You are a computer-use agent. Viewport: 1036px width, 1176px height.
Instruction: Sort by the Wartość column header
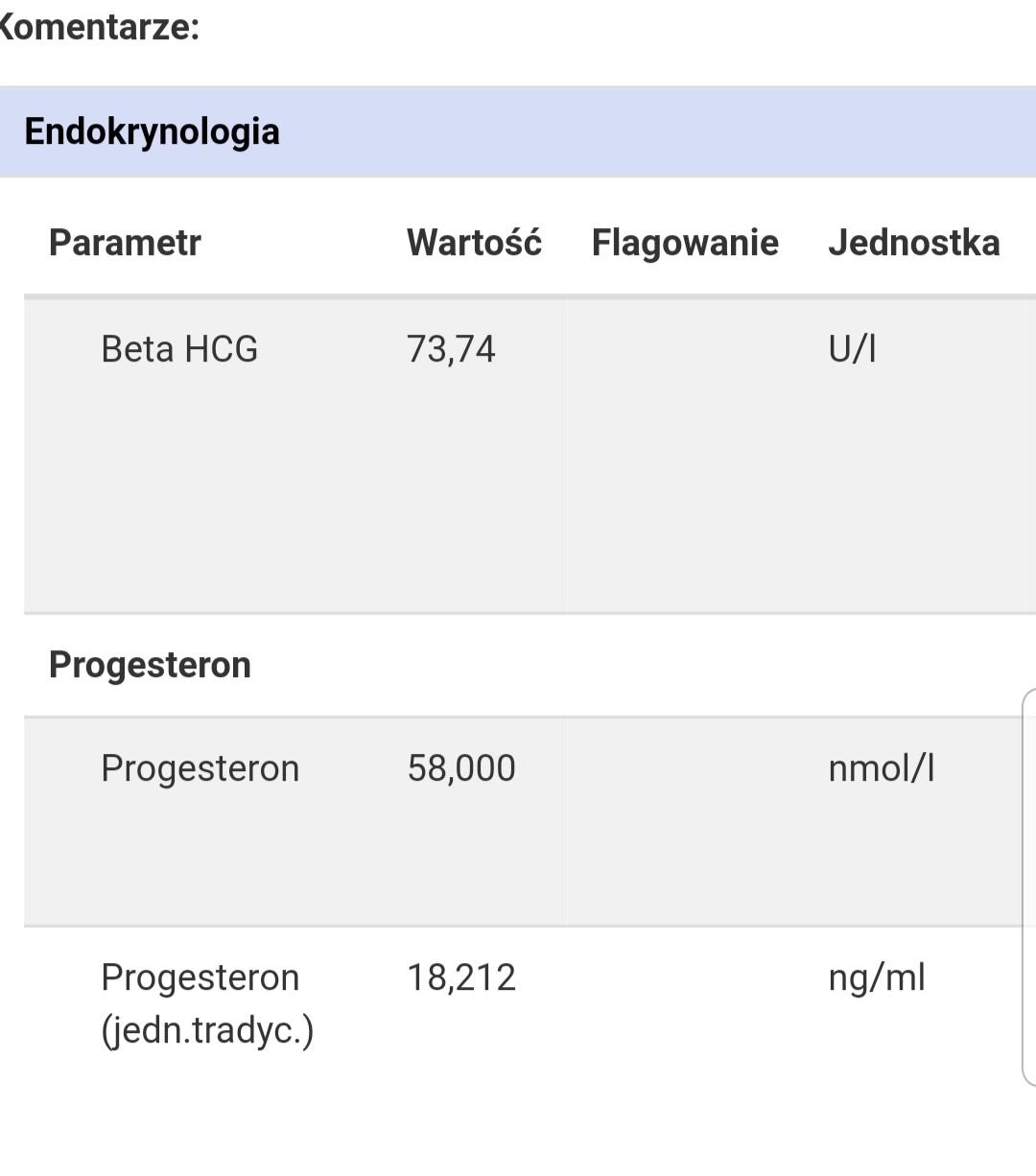474,243
